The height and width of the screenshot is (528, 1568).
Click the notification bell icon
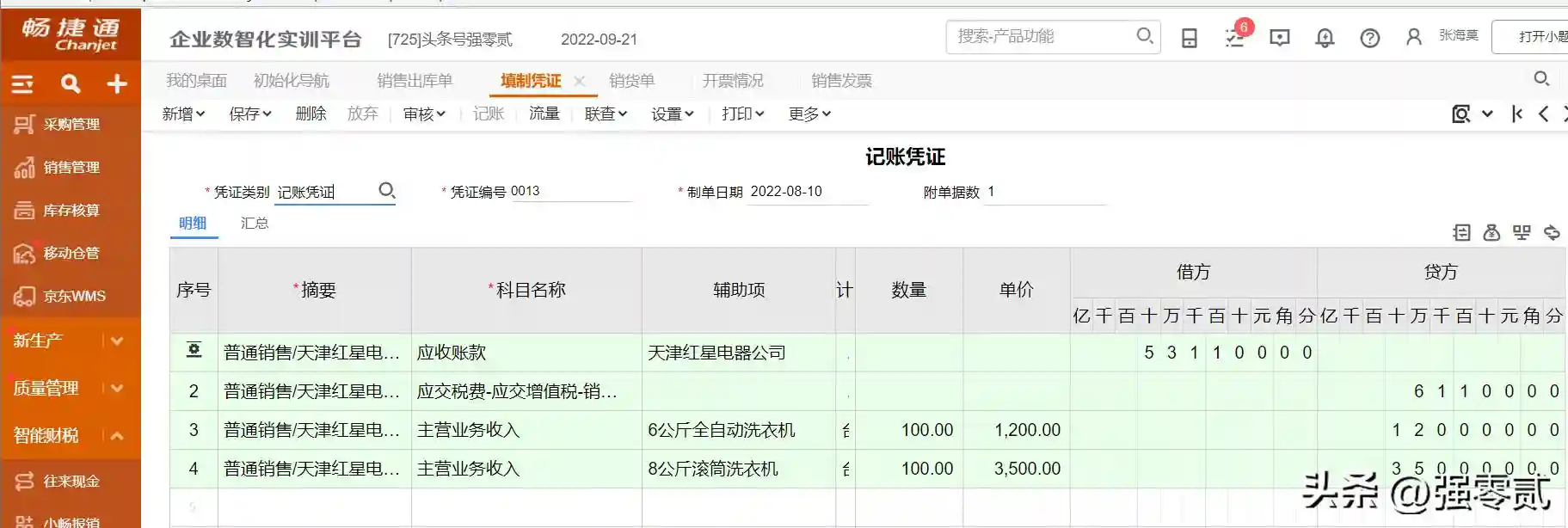1325,38
